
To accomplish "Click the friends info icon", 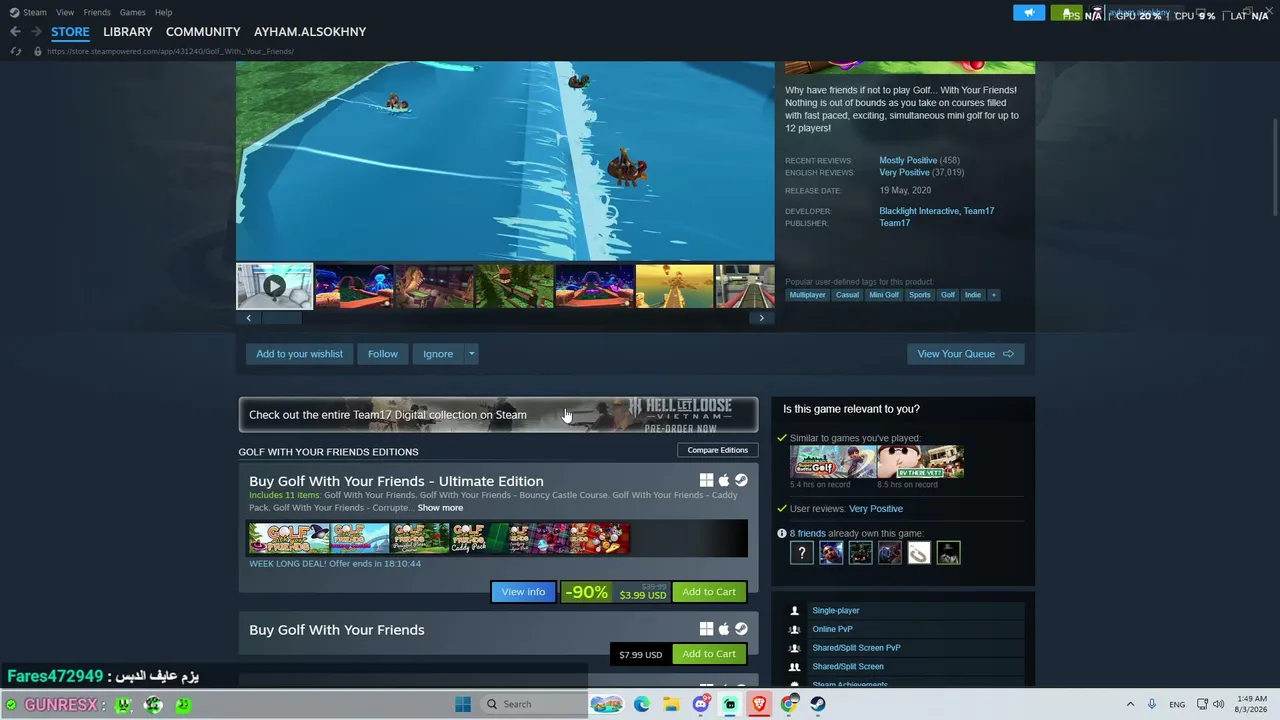I will [782, 534].
